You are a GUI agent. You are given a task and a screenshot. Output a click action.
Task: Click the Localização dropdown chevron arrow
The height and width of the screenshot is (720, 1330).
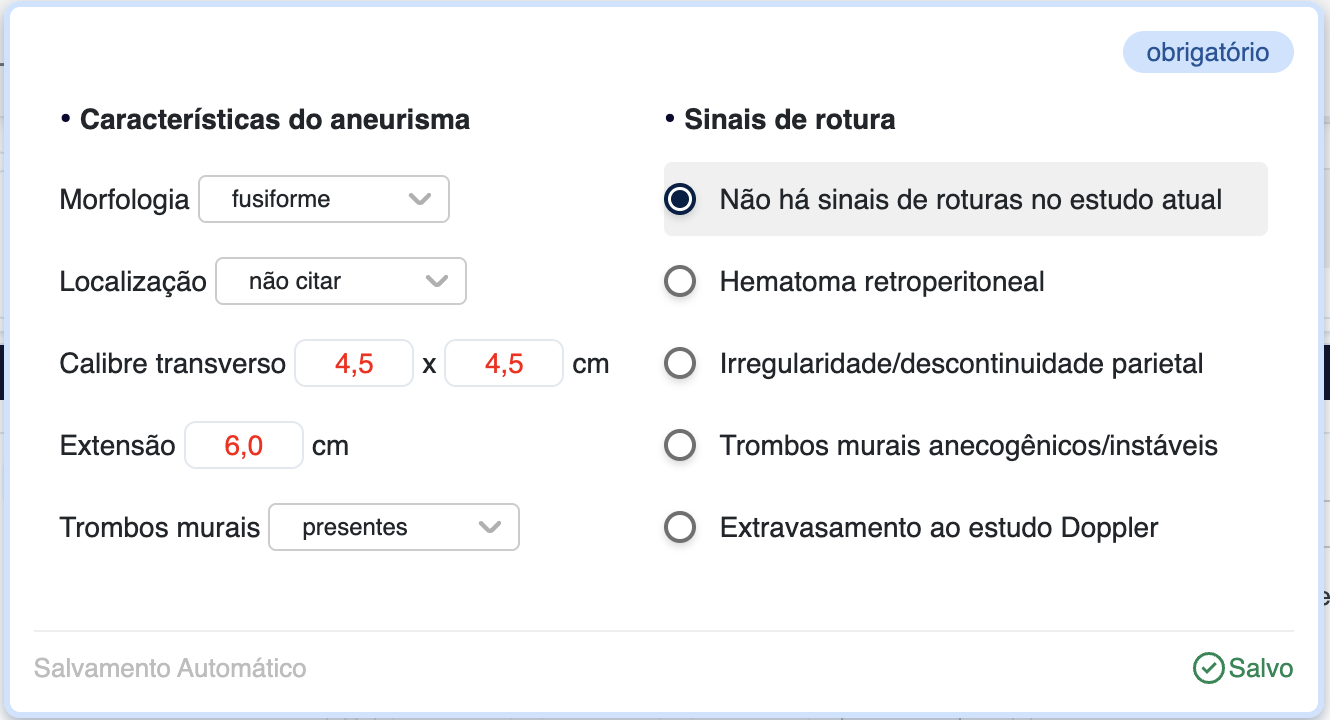point(437,281)
